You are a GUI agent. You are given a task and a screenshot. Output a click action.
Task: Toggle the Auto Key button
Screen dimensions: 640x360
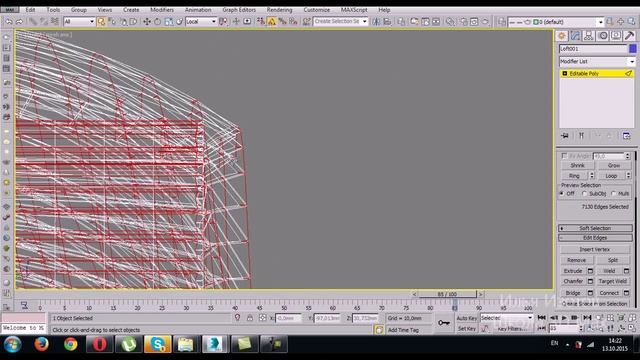click(x=467, y=318)
